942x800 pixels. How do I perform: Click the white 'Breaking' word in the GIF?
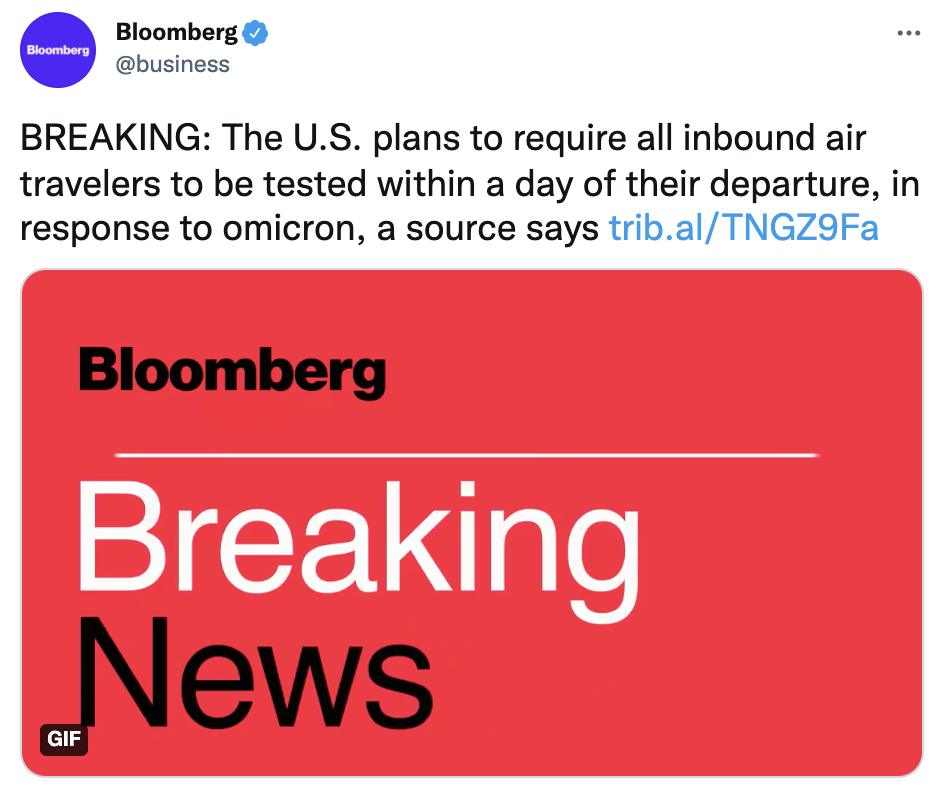[x=359, y=550]
